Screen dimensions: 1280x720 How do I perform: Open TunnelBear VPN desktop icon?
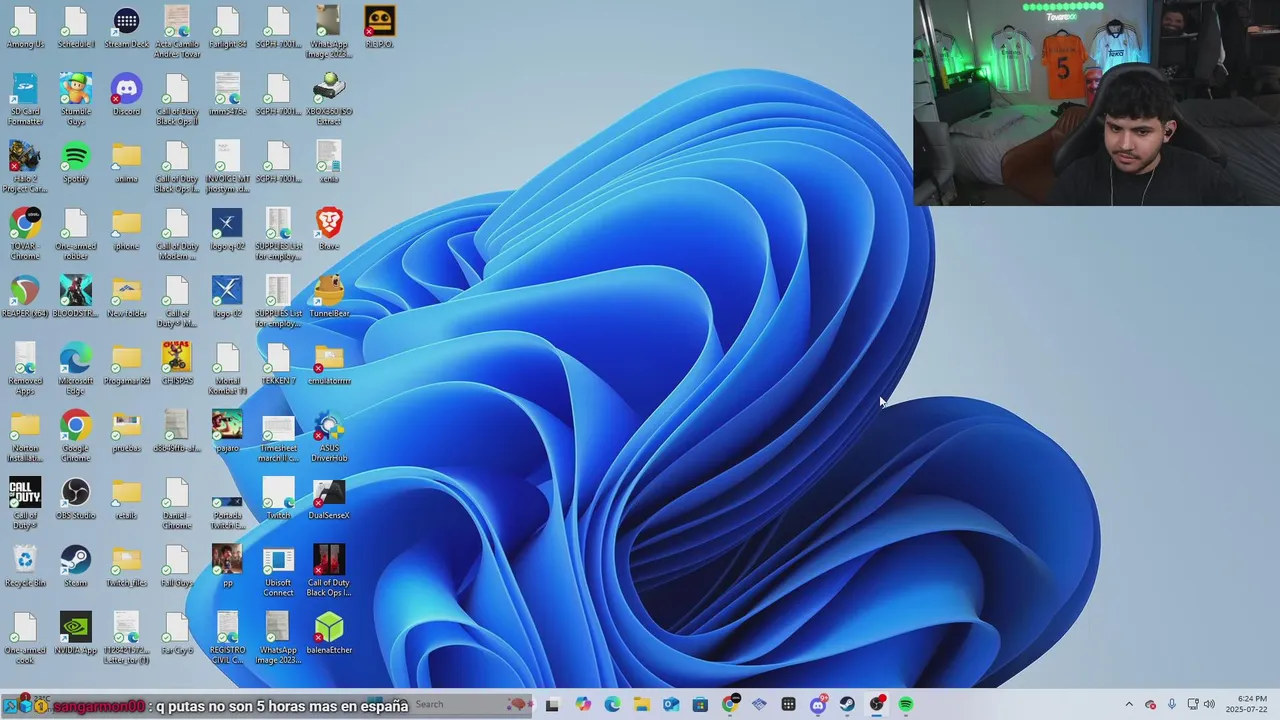click(329, 297)
